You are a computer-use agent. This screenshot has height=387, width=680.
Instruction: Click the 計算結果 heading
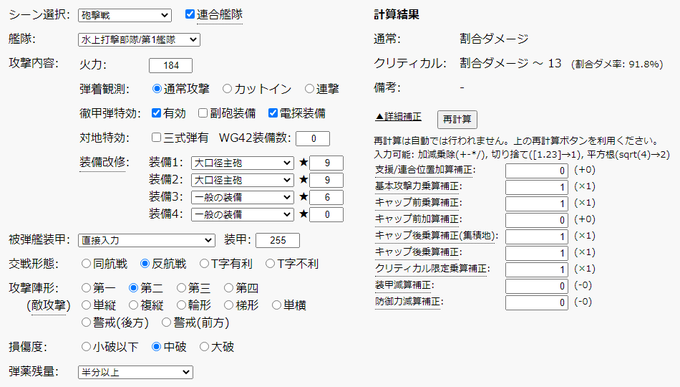pos(396,15)
